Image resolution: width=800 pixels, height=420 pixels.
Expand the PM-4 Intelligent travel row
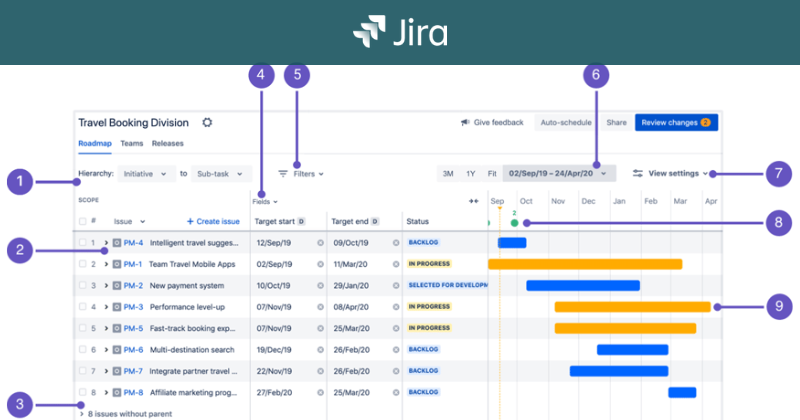[106, 243]
